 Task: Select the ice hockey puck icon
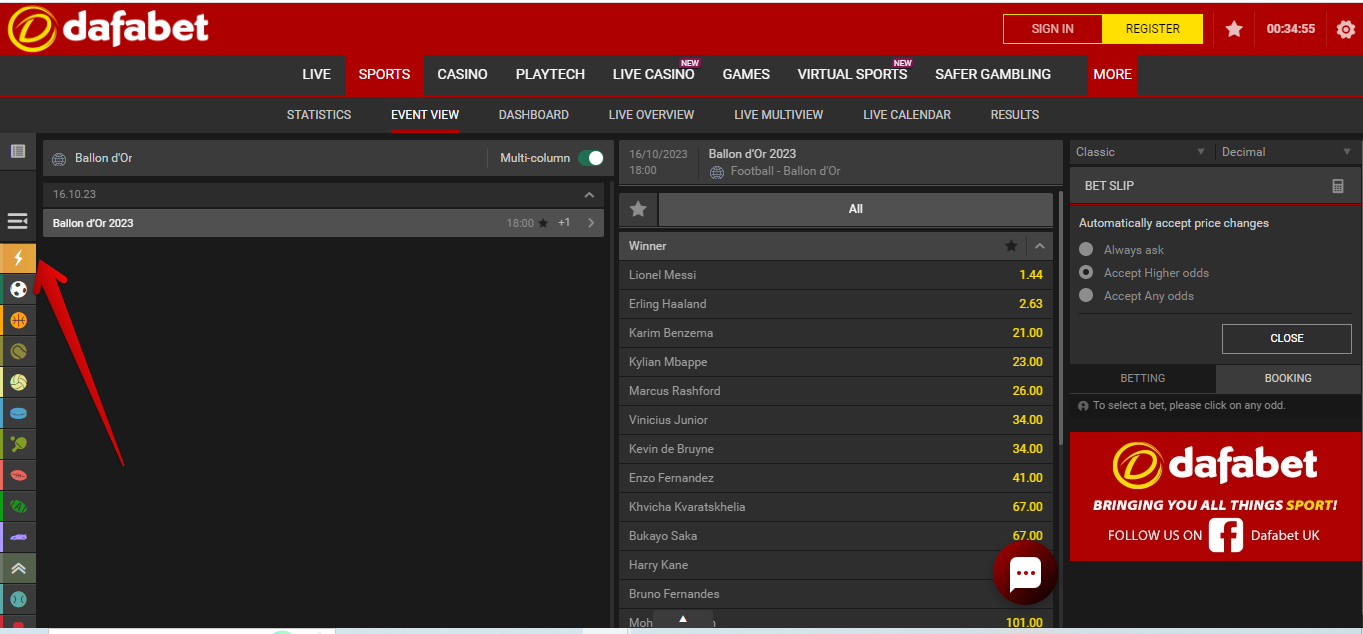18,413
